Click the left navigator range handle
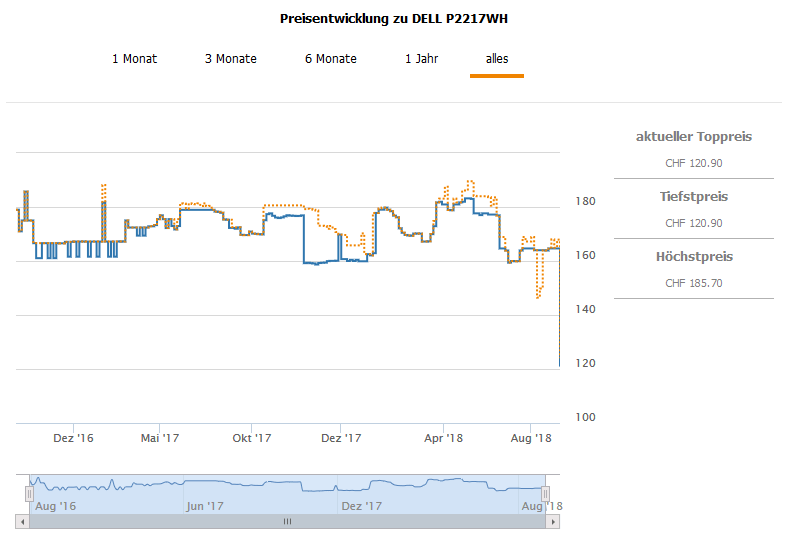Image resolution: width=785 pixels, height=541 pixels. coord(29,493)
